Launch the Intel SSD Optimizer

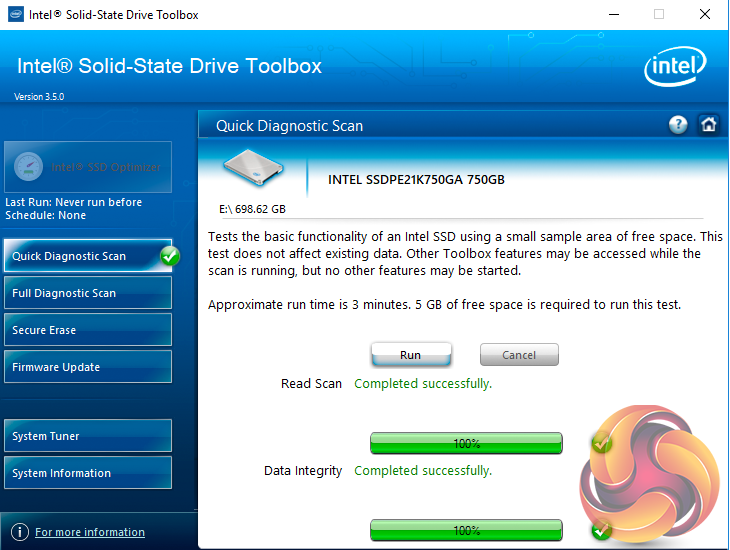coord(88,167)
